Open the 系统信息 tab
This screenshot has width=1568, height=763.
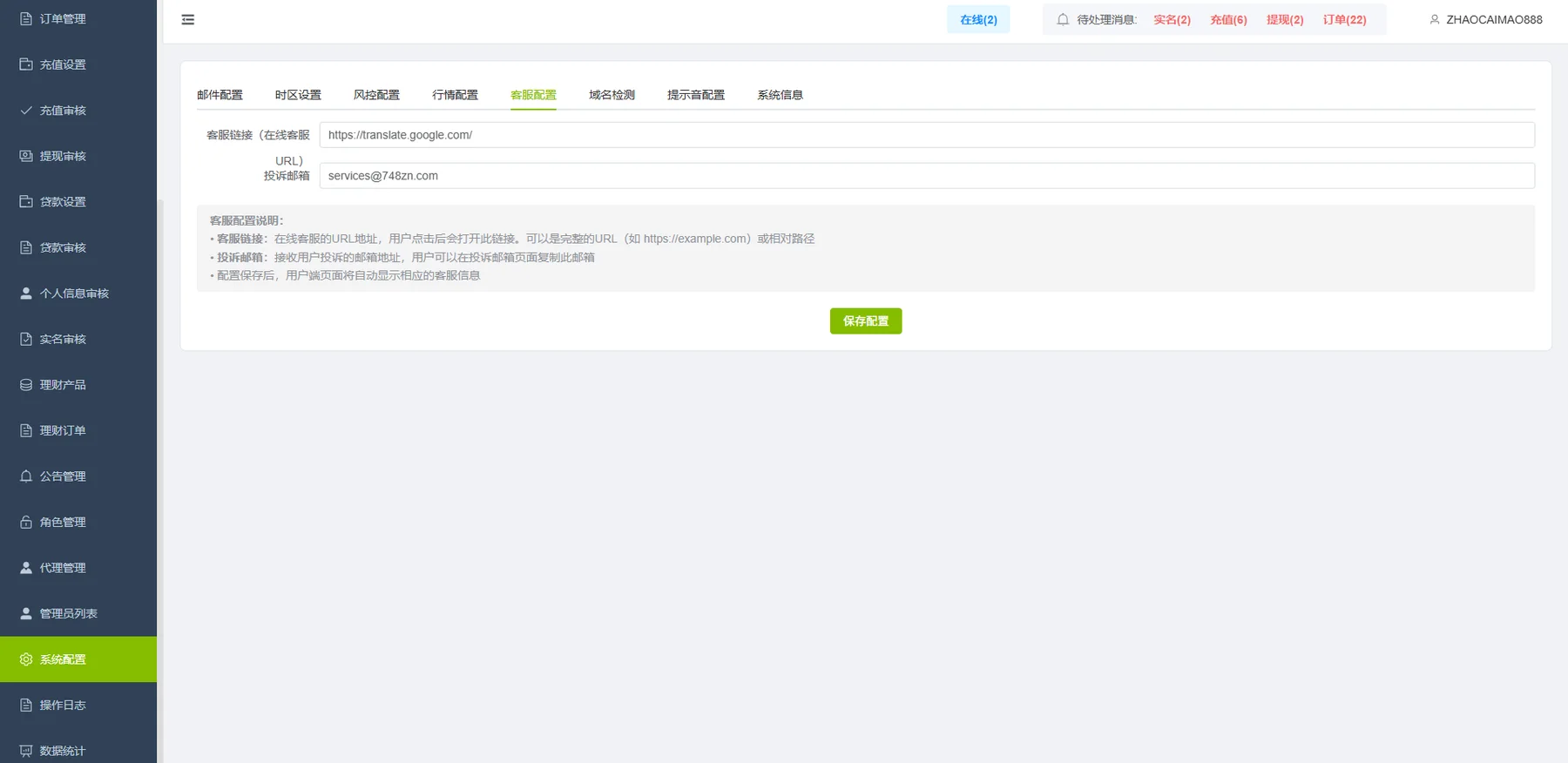(780, 95)
